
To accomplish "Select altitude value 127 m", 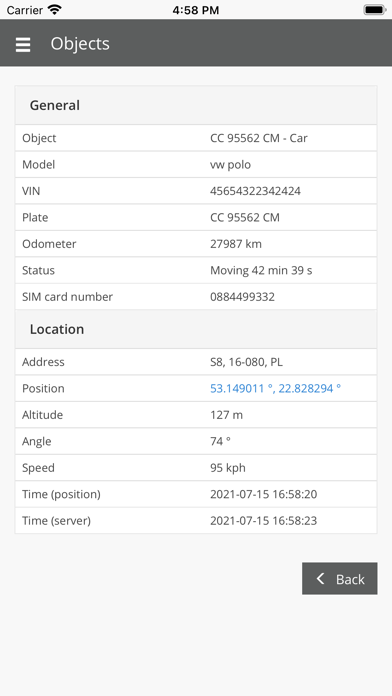I will coord(226,415).
